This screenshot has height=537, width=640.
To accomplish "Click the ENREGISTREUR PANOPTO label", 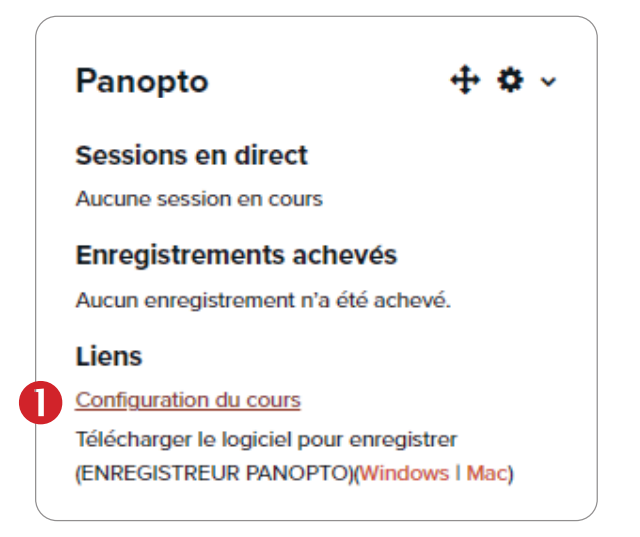I will coord(213,473).
